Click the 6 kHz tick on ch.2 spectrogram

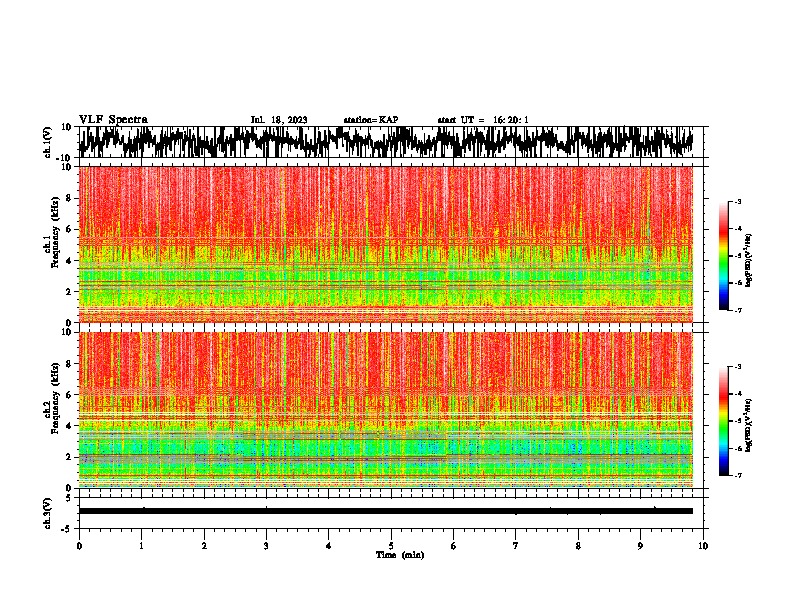tap(69, 394)
